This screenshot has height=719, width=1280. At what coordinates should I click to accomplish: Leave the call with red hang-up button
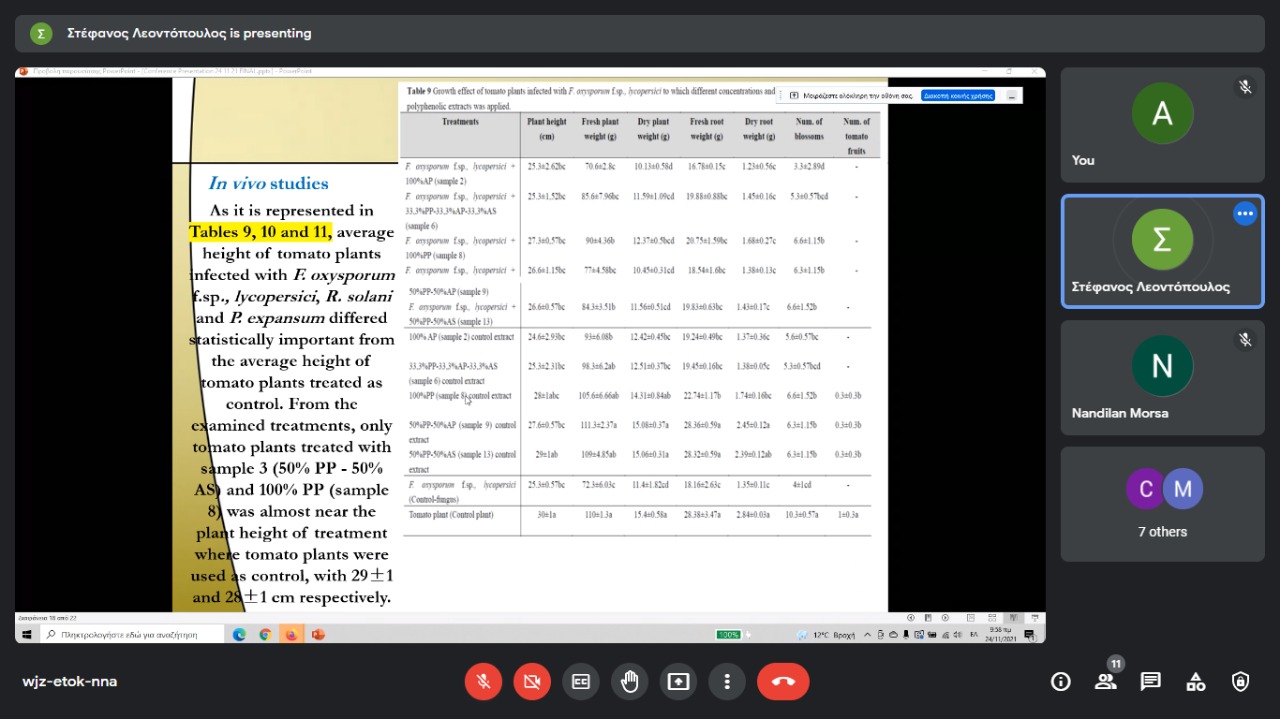tap(783, 682)
